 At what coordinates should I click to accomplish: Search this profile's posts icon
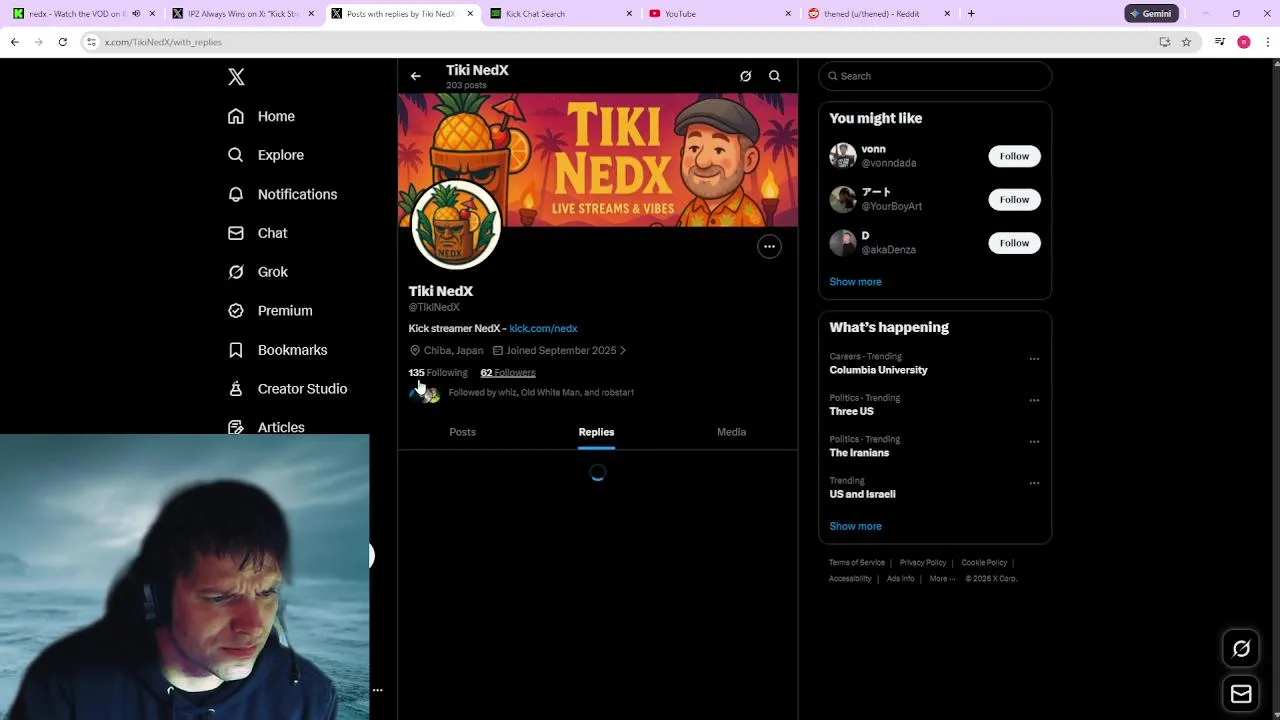774,76
